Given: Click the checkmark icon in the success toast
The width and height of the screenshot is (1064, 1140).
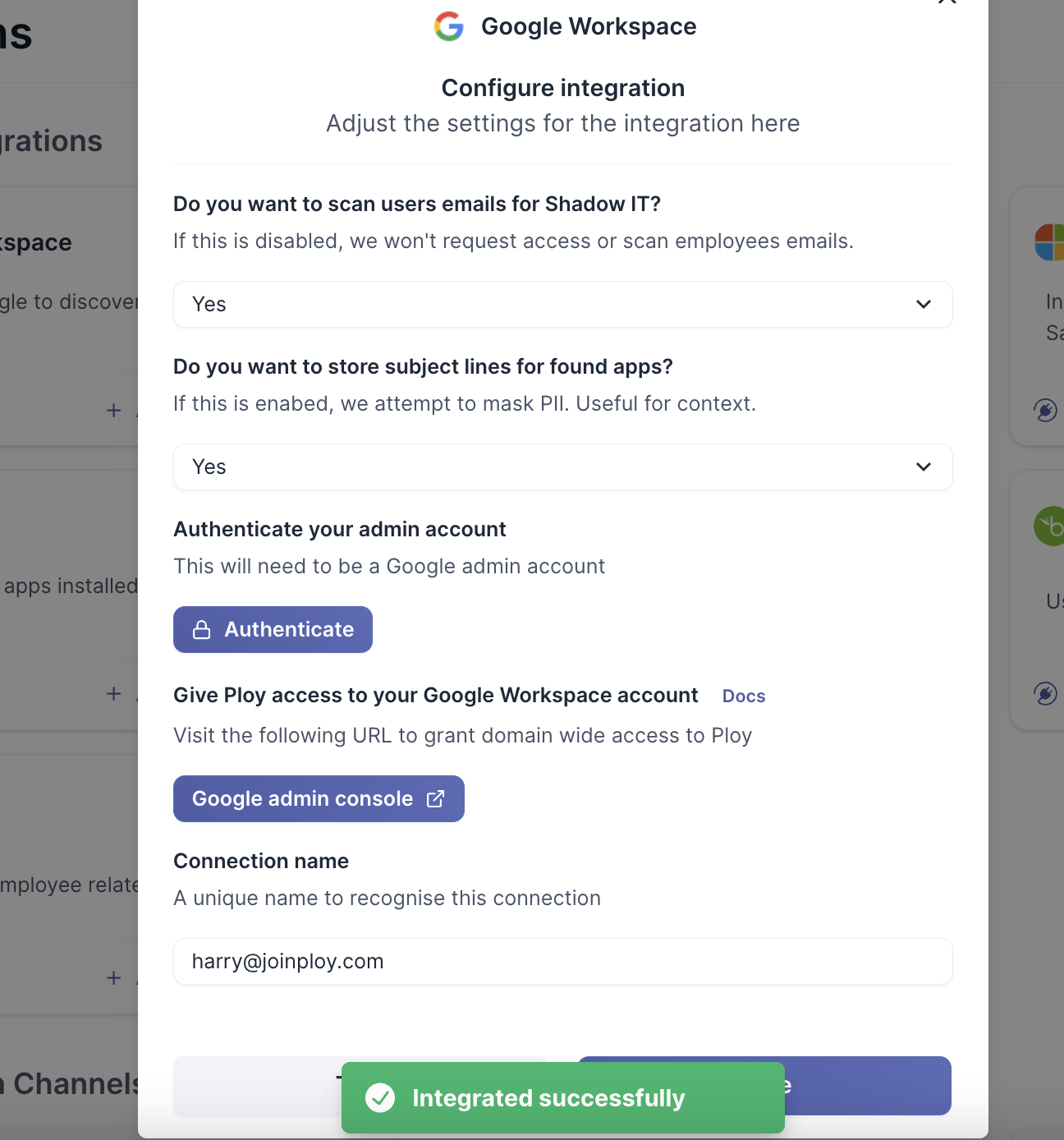Looking at the screenshot, I should click(380, 1098).
